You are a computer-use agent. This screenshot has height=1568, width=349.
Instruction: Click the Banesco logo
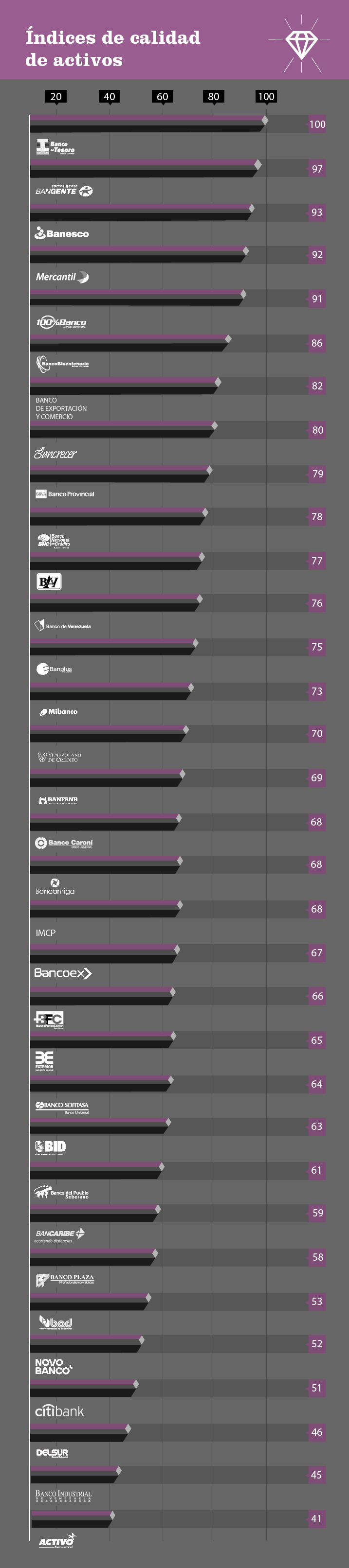point(61,233)
